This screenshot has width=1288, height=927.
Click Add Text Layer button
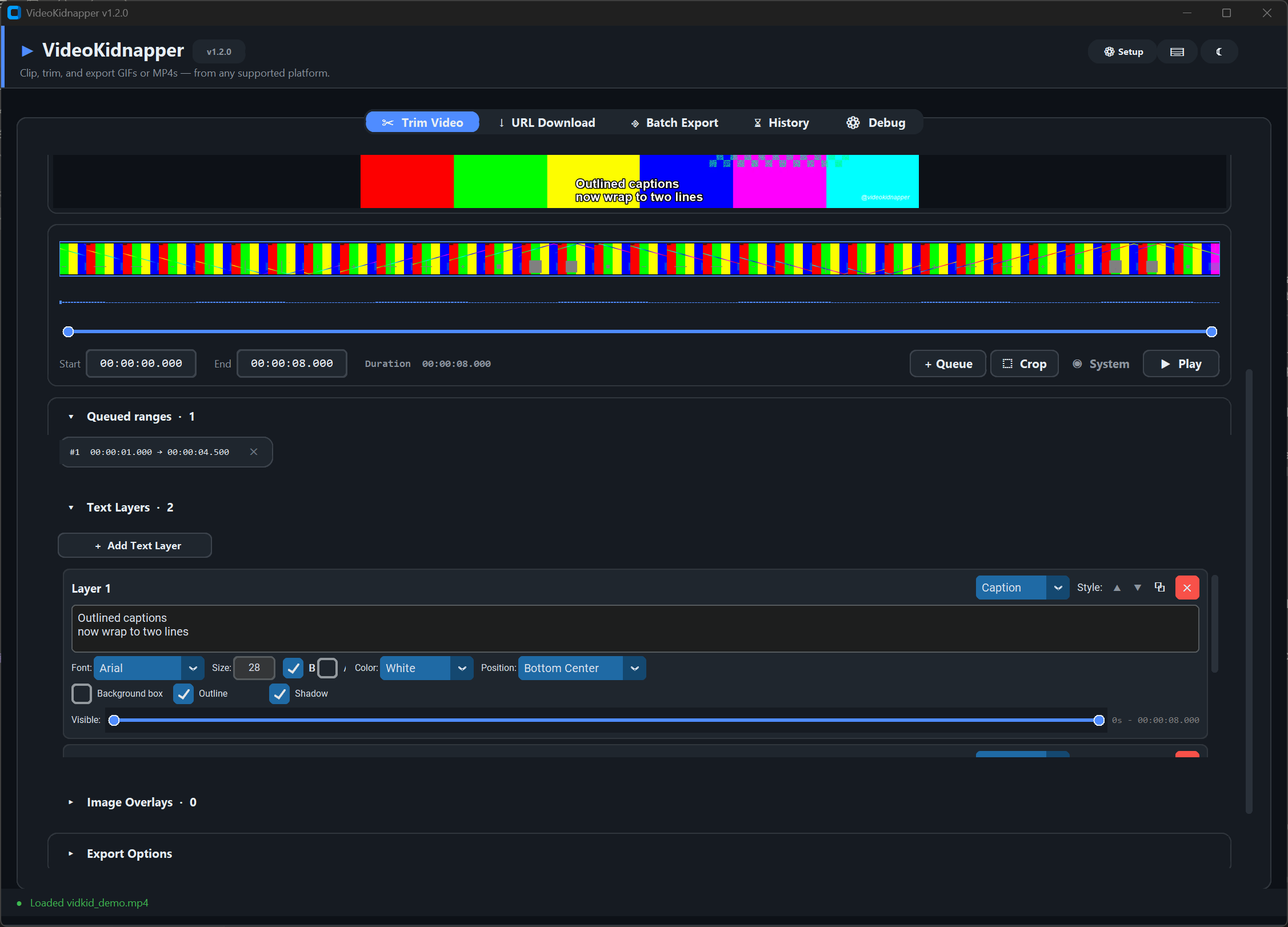(135, 546)
